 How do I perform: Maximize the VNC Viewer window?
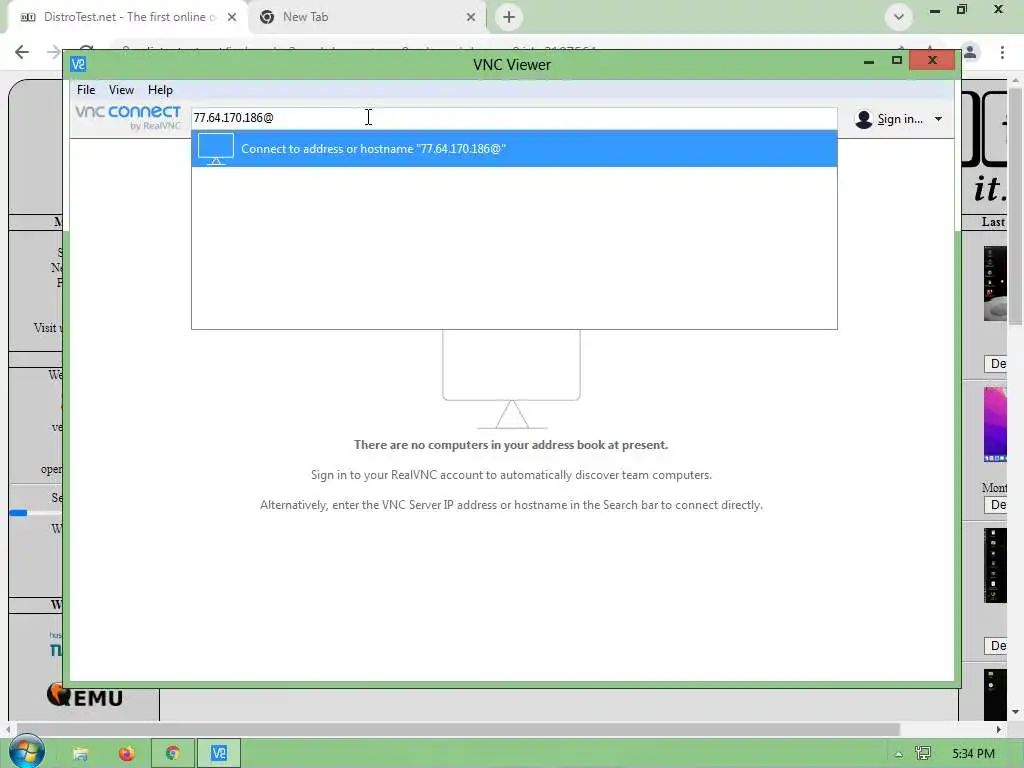[897, 61]
